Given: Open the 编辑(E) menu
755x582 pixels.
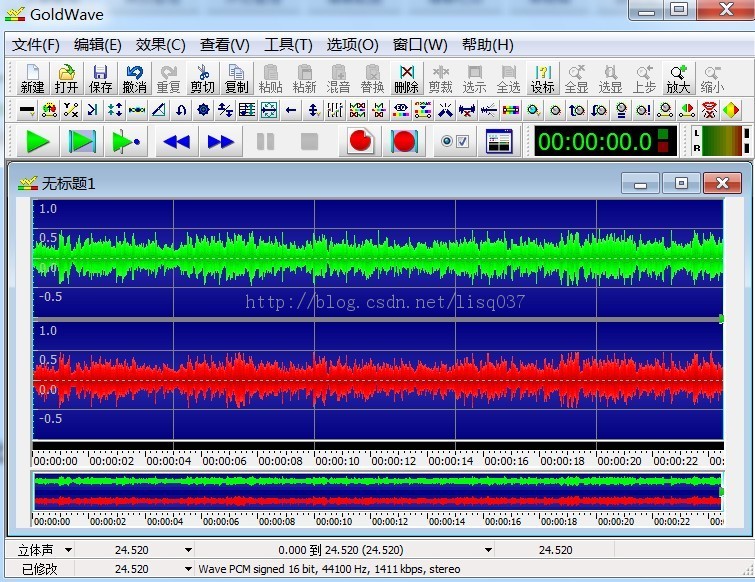Looking at the screenshot, I should tap(98, 45).
